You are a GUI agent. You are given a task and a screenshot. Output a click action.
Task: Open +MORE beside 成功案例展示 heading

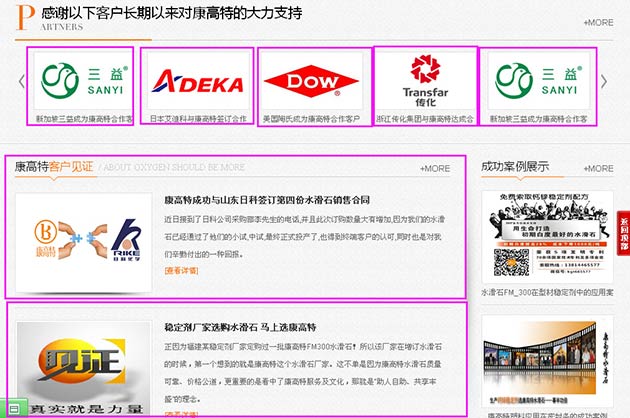pyautogui.click(x=598, y=168)
